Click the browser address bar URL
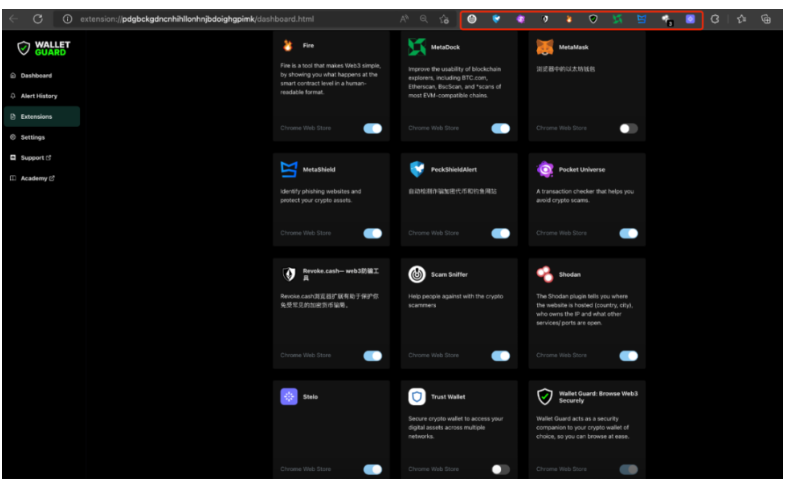 pyautogui.click(x=197, y=19)
